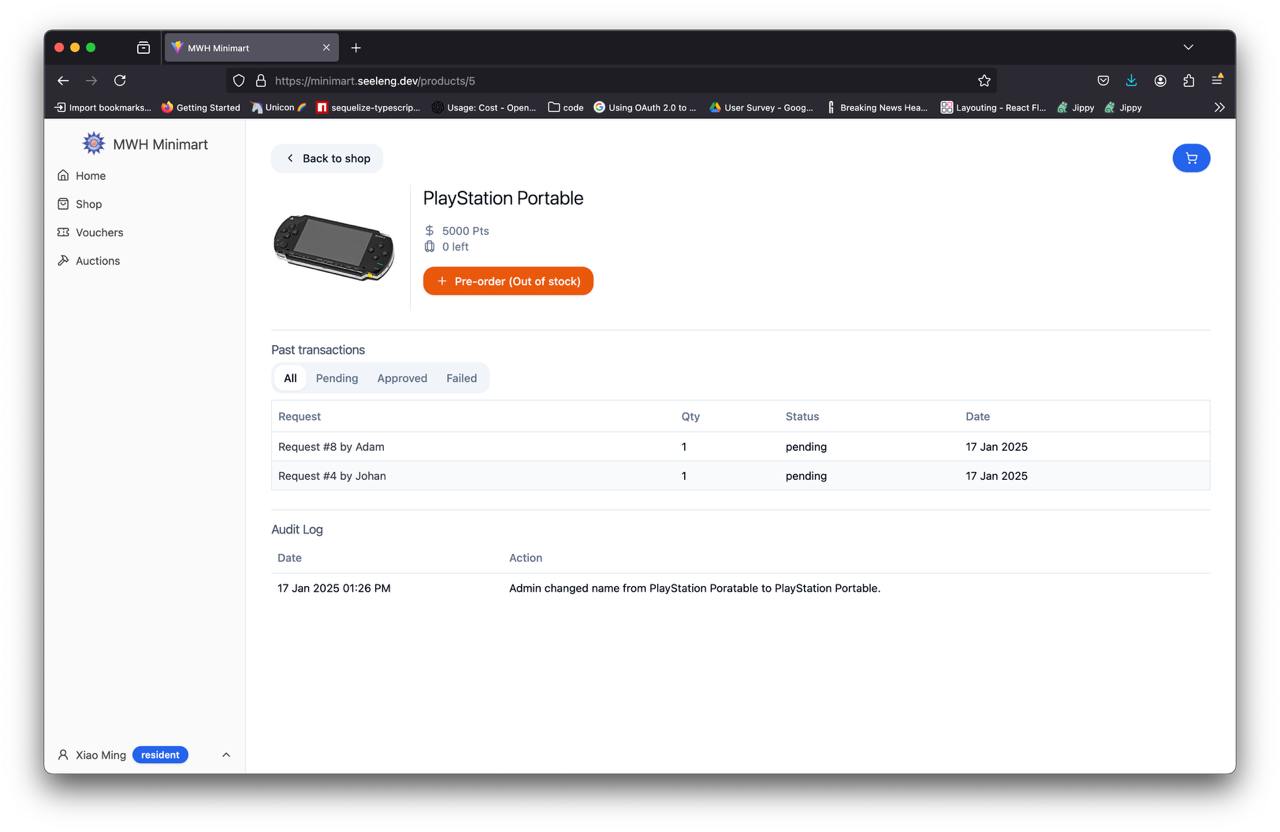The image size is (1280, 832).
Task: Select the Approved transactions tab
Action: (402, 378)
